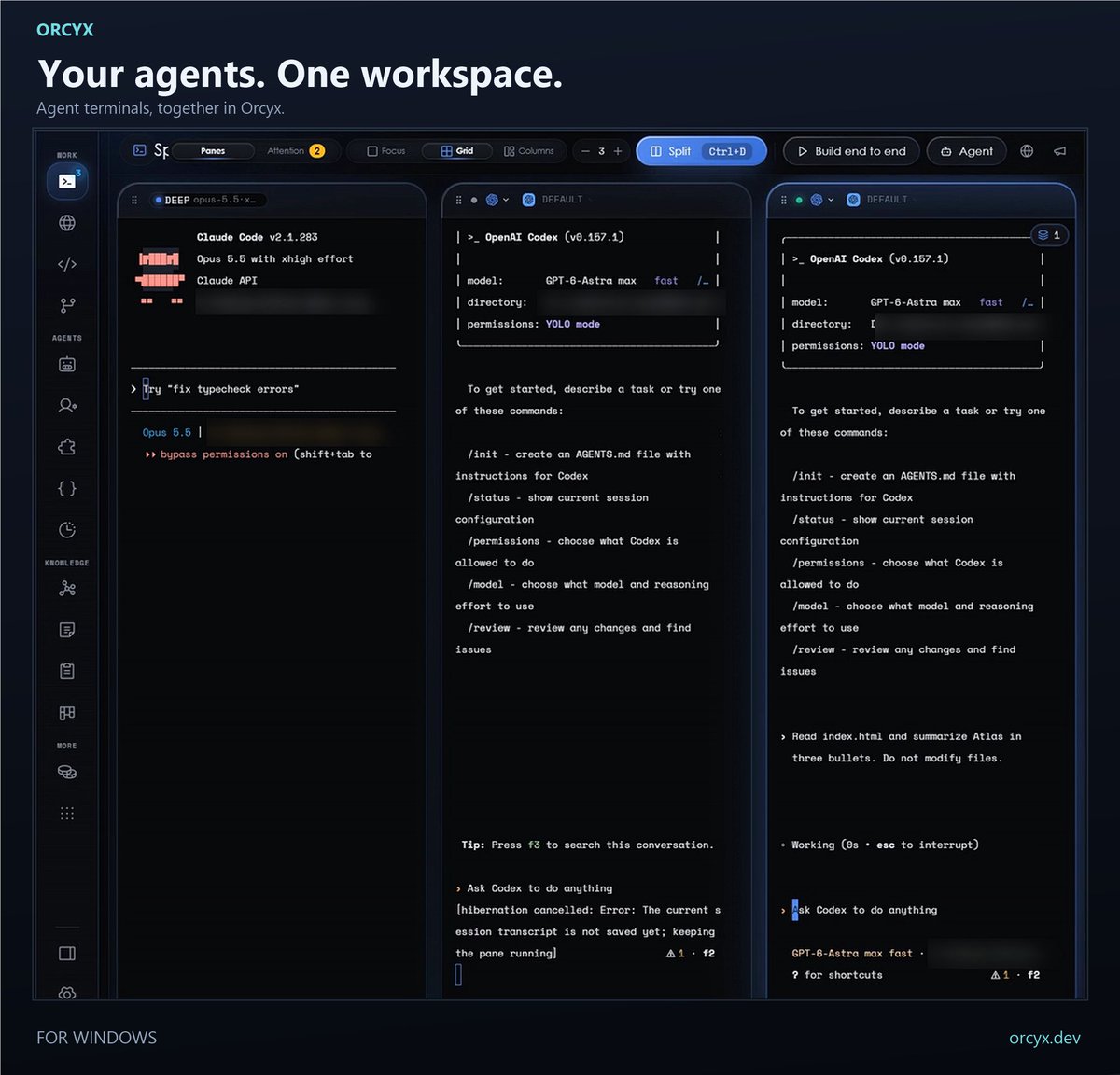
Task: Open the globe browser icon in left sidebar
Action: coord(67,223)
